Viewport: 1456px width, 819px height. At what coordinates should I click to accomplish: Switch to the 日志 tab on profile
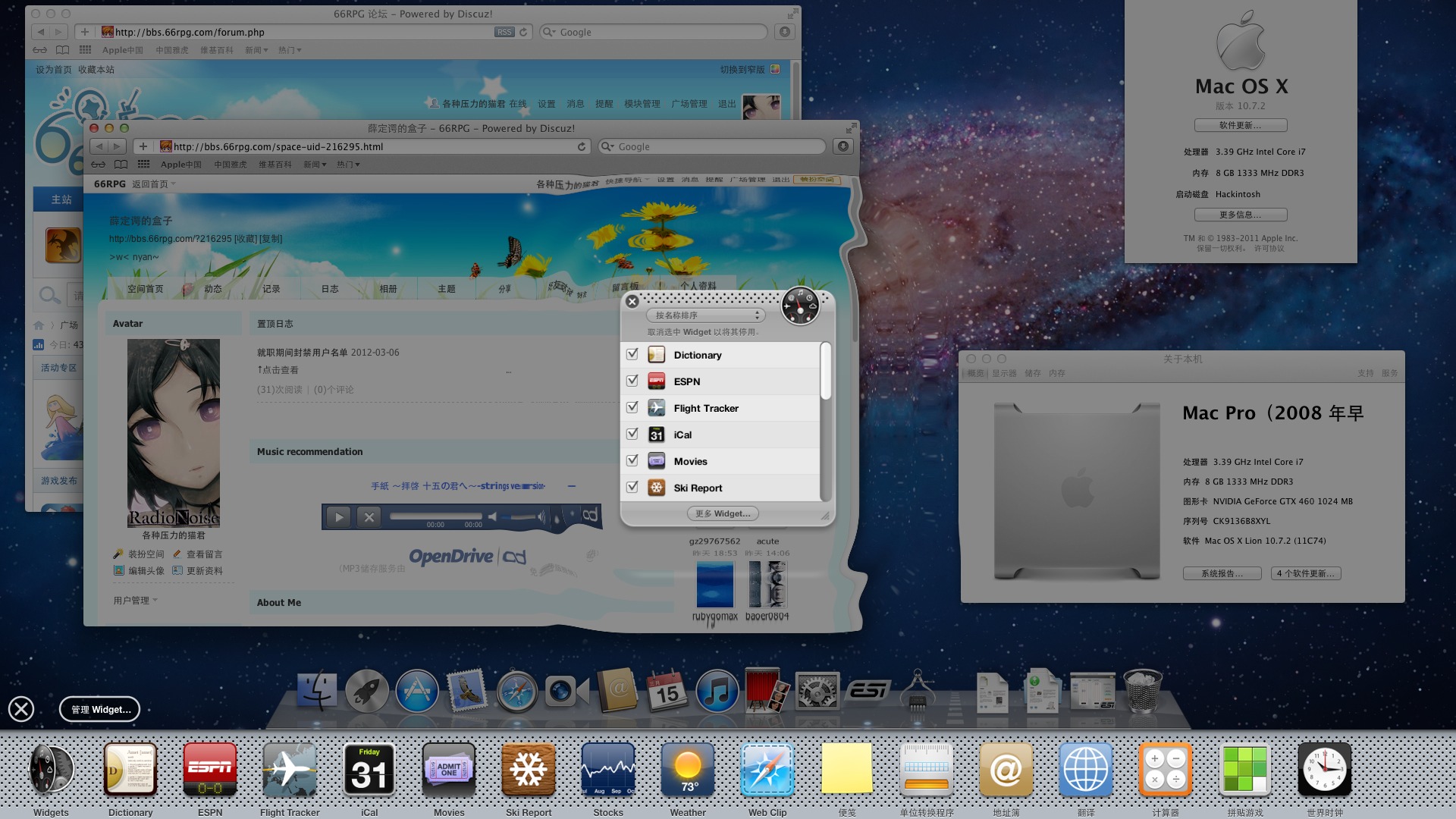click(330, 289)
